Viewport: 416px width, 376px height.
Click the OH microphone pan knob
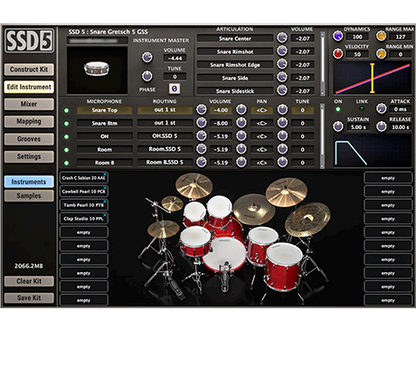point(241,136)
